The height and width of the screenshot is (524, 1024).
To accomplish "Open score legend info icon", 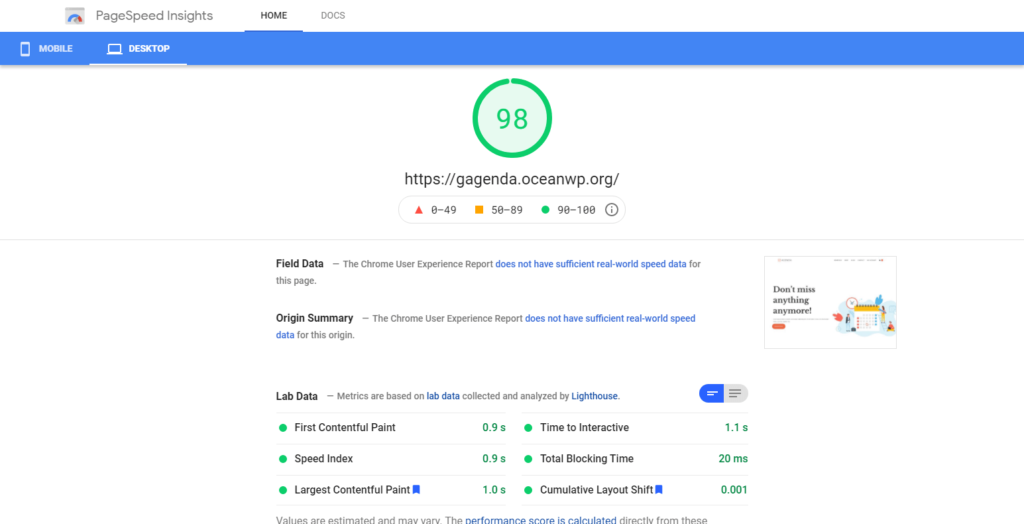I will 611,210.
